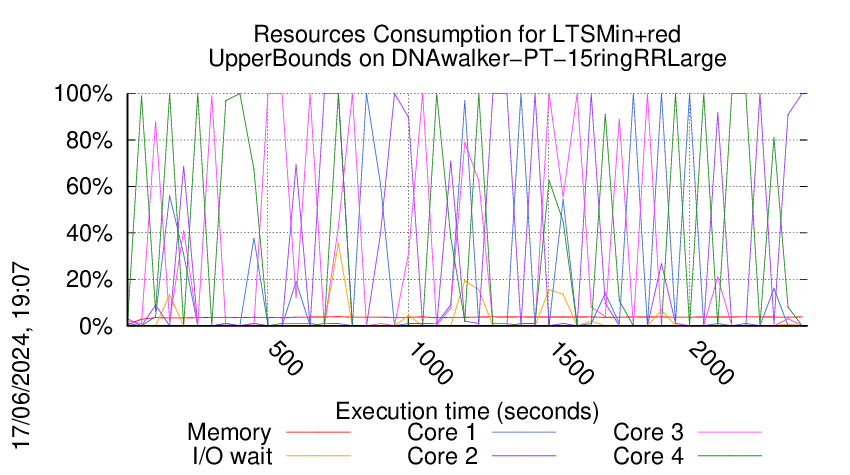850x475 pixels.
Task: Click the 'Core 2' legend label
Action: tap(442, 457)
